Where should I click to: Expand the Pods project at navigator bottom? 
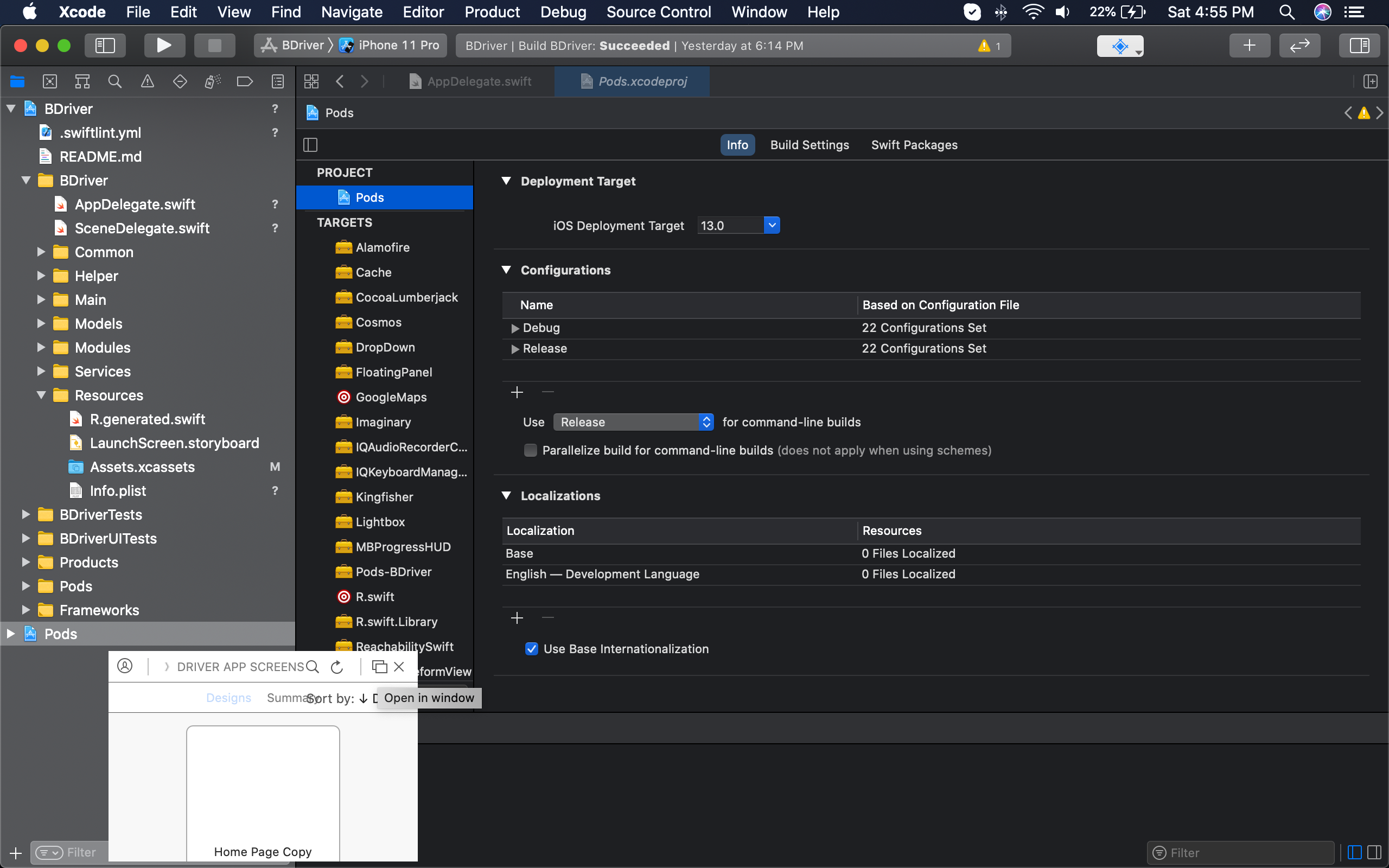click(x=10, y=634)
